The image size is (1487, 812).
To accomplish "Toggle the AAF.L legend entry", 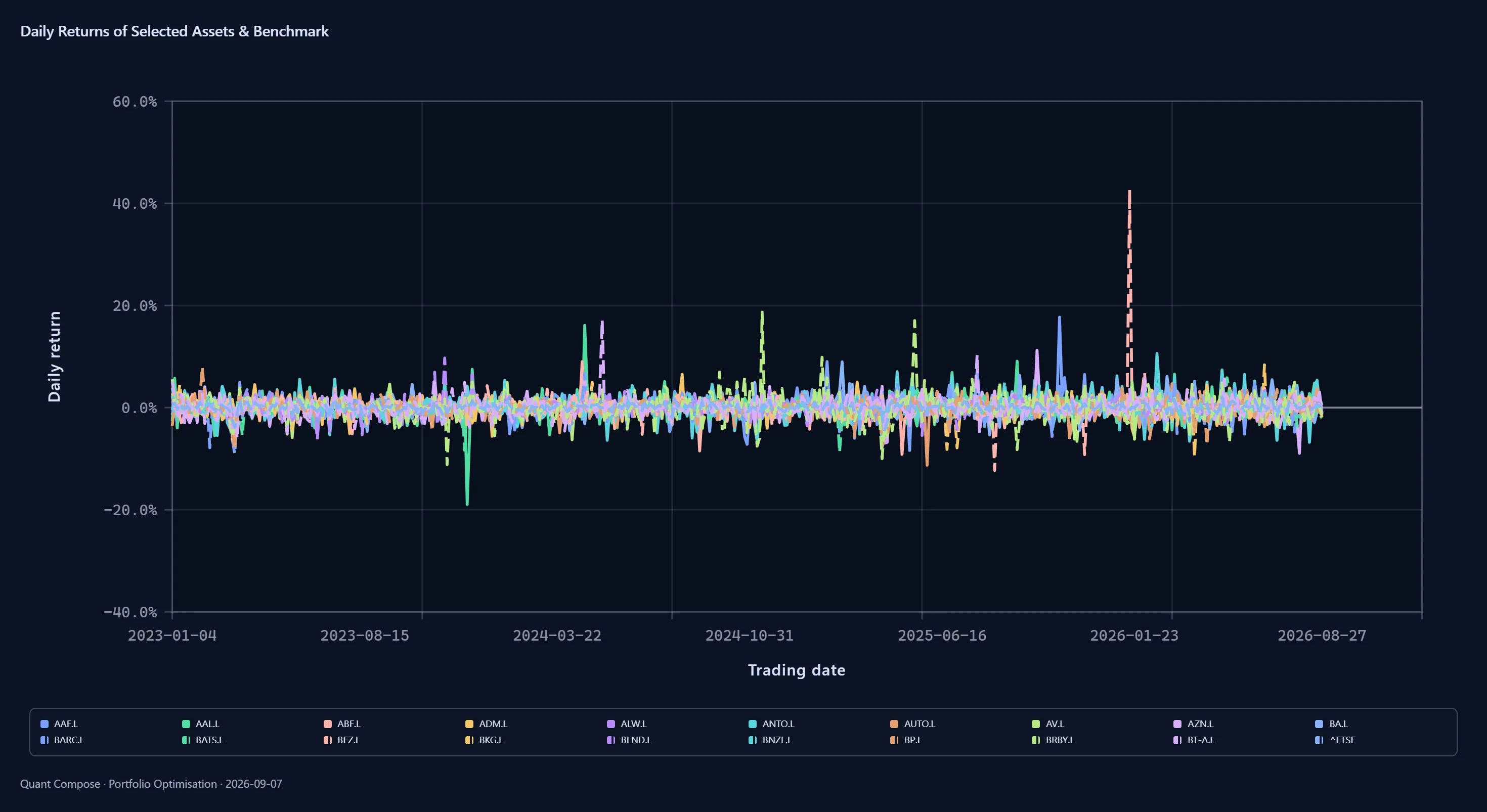I will [x=60, y=724].
